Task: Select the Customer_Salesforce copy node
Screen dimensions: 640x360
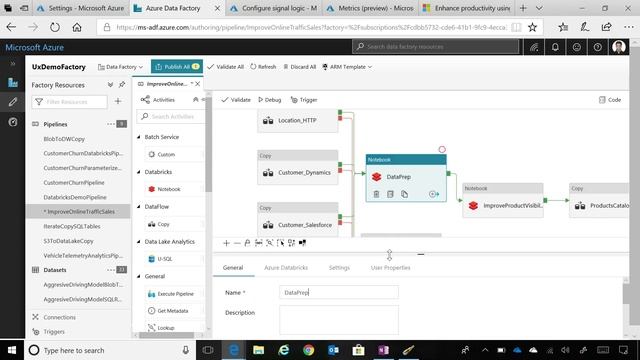Action: (x=298, y=220)
